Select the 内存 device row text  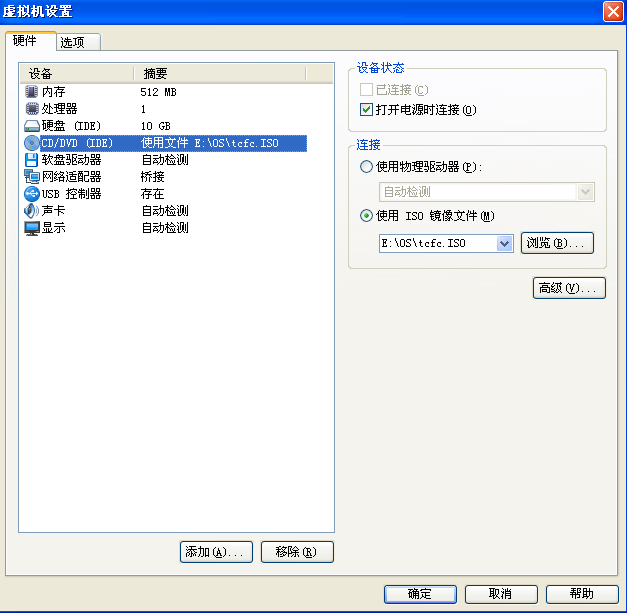pos(54,92)
